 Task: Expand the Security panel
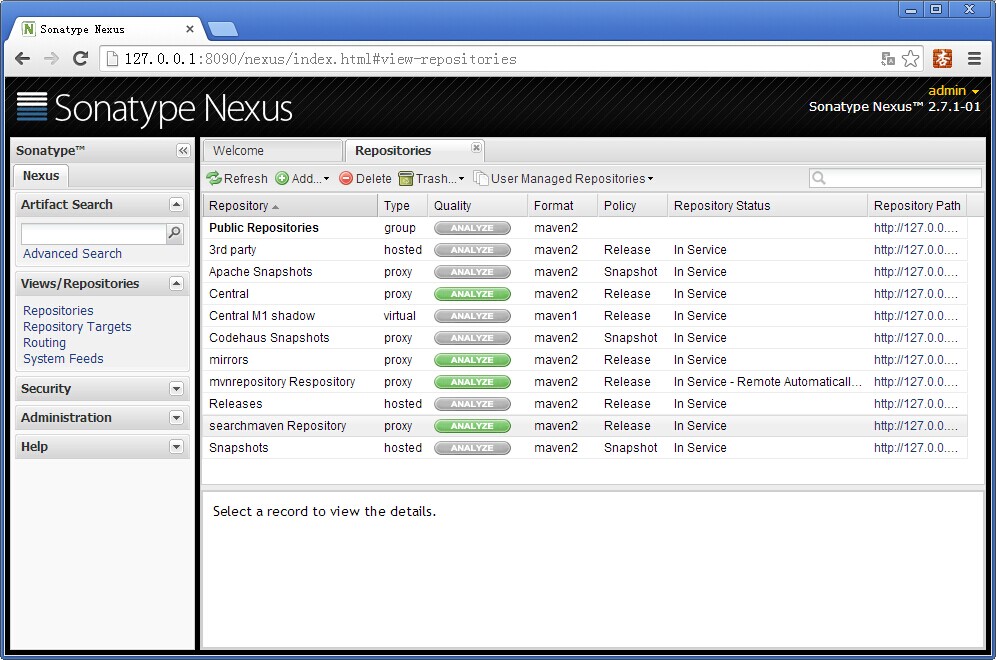click(177, 389)
